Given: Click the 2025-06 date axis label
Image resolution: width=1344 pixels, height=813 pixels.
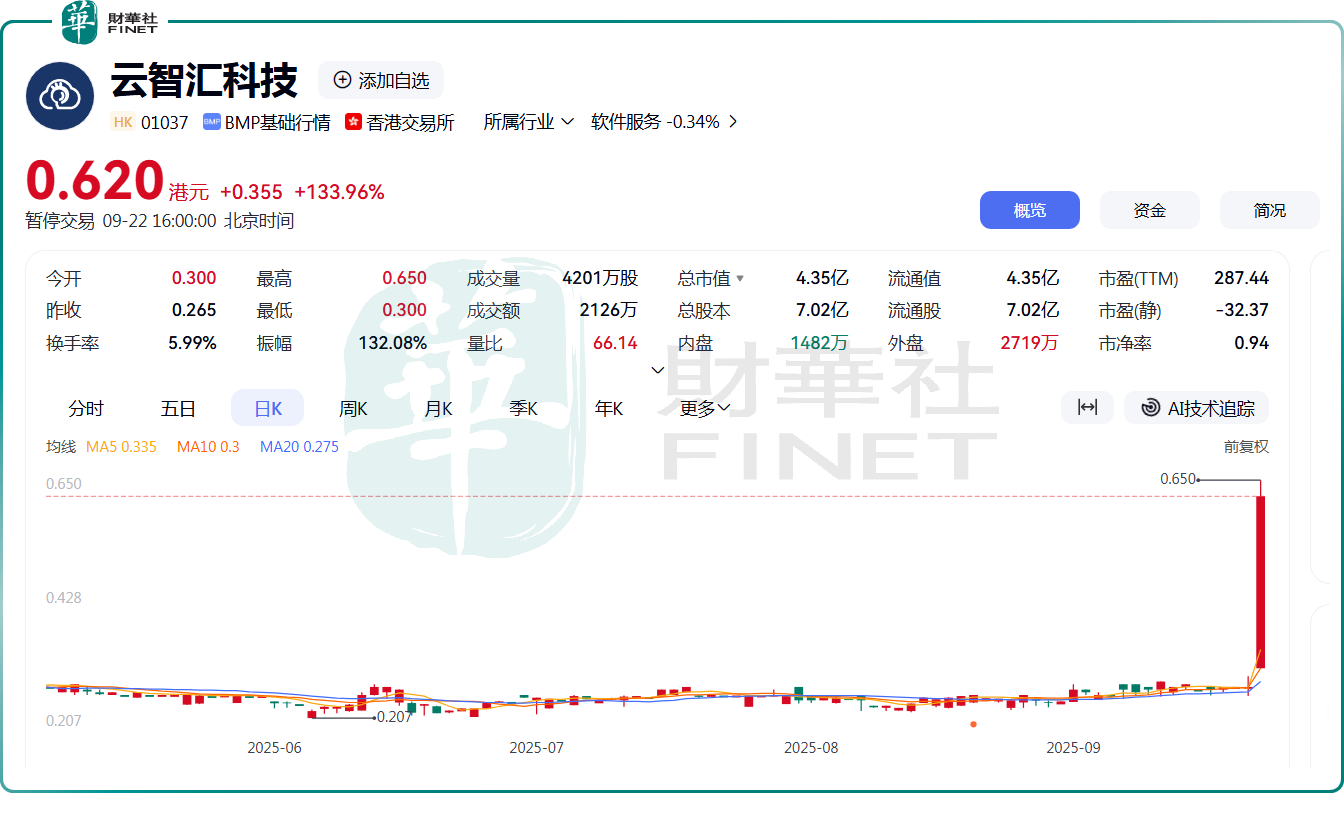Looking at the screenshot, I should click(x=274, y=747).
